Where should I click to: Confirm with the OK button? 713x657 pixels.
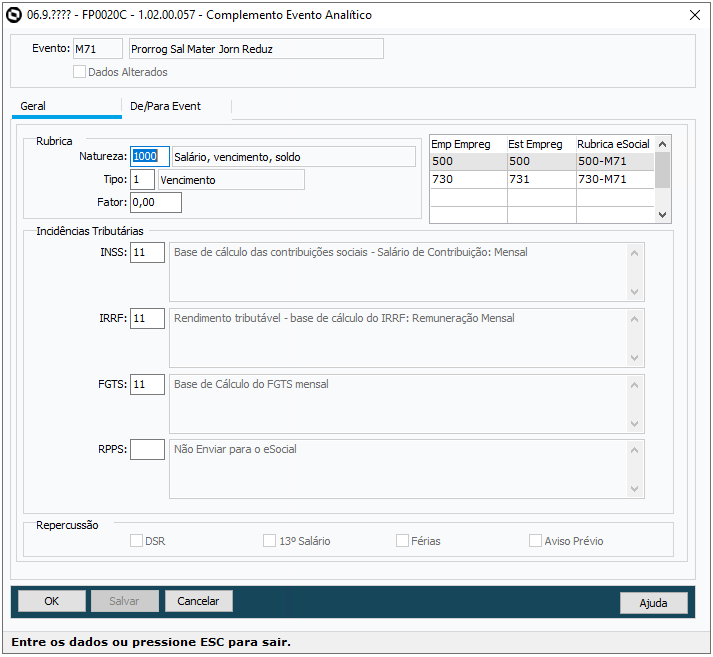52,601
